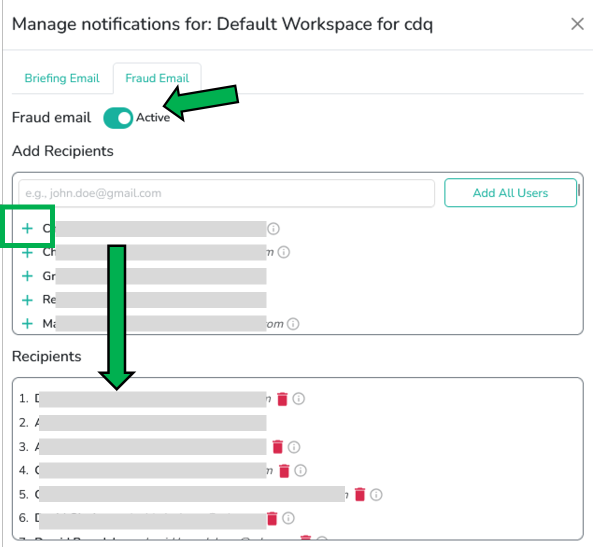This screenshot has height=547, width=593.
Task: Click the Add All Users button
Action: tap(510, 193)
